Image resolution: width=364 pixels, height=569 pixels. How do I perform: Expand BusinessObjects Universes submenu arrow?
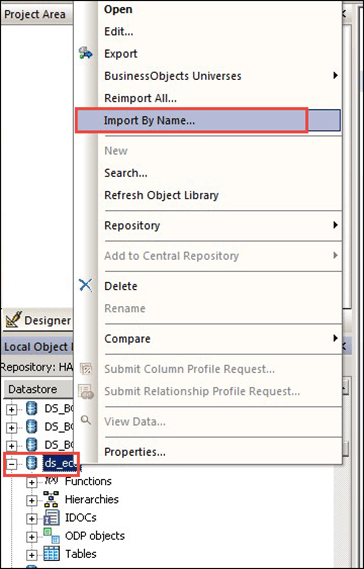tap(335, 76)
